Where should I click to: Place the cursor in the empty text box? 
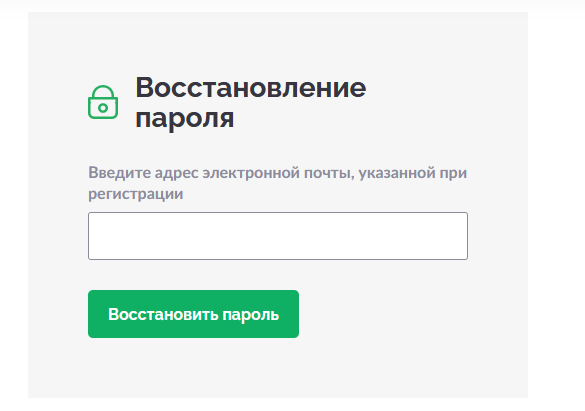pos(278,236)
